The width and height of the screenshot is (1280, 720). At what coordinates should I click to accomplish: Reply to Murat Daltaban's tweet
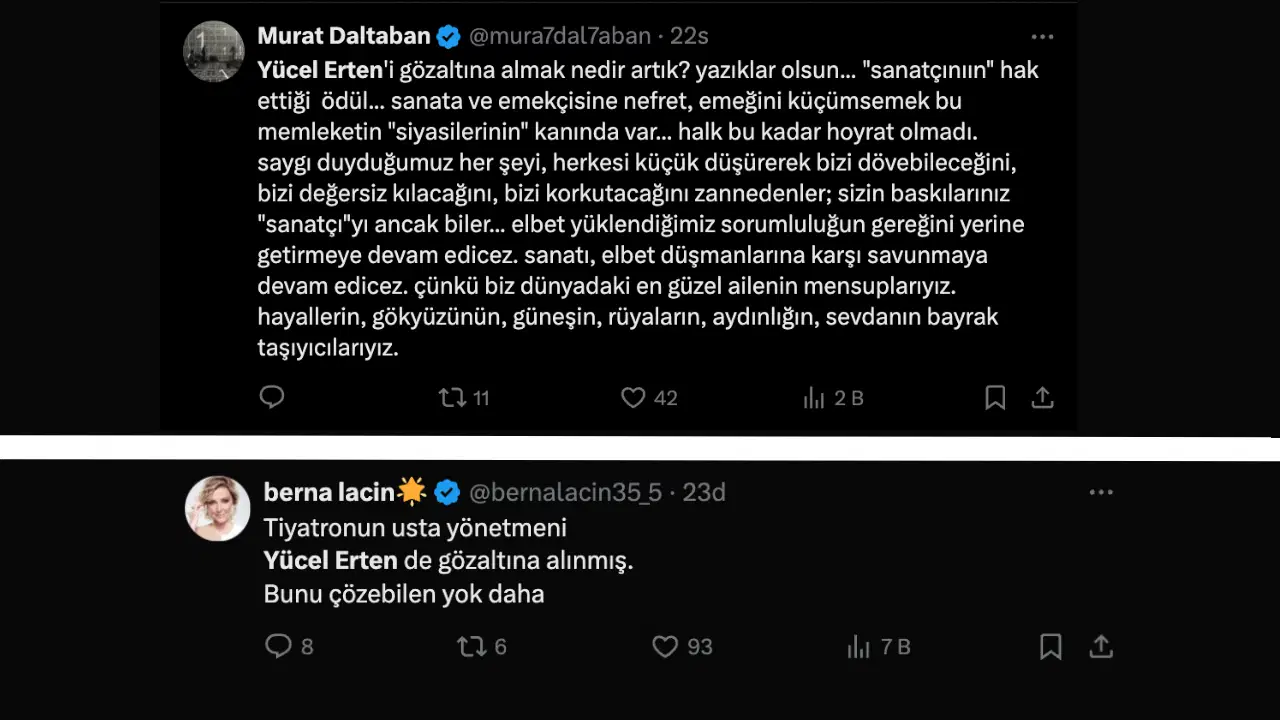pyautogui.click(x=272, y=398)
